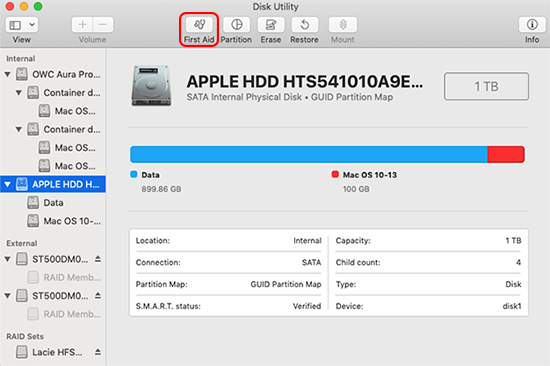The image size is (550, 366).
Task: Click the RAID Sets section header
Action: 25,336
